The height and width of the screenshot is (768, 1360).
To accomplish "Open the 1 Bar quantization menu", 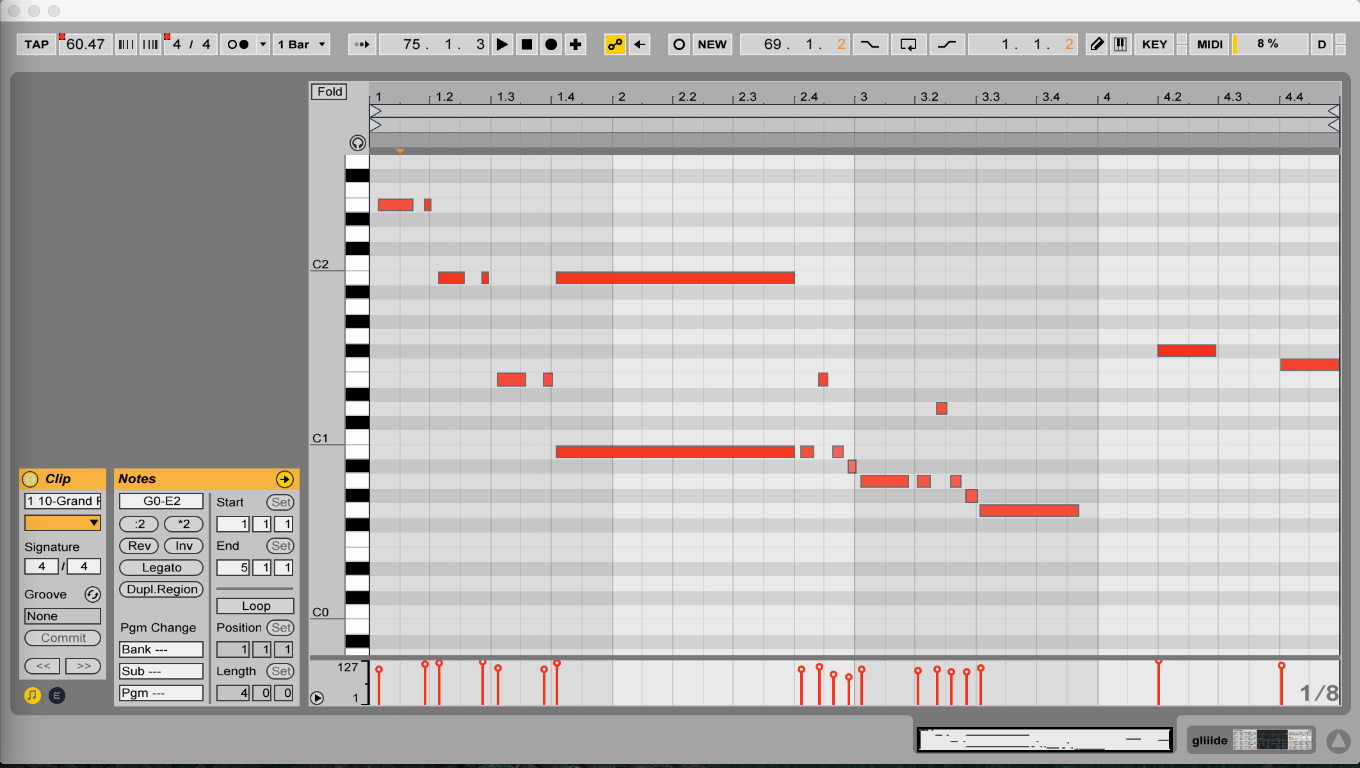I will point(301,44).
